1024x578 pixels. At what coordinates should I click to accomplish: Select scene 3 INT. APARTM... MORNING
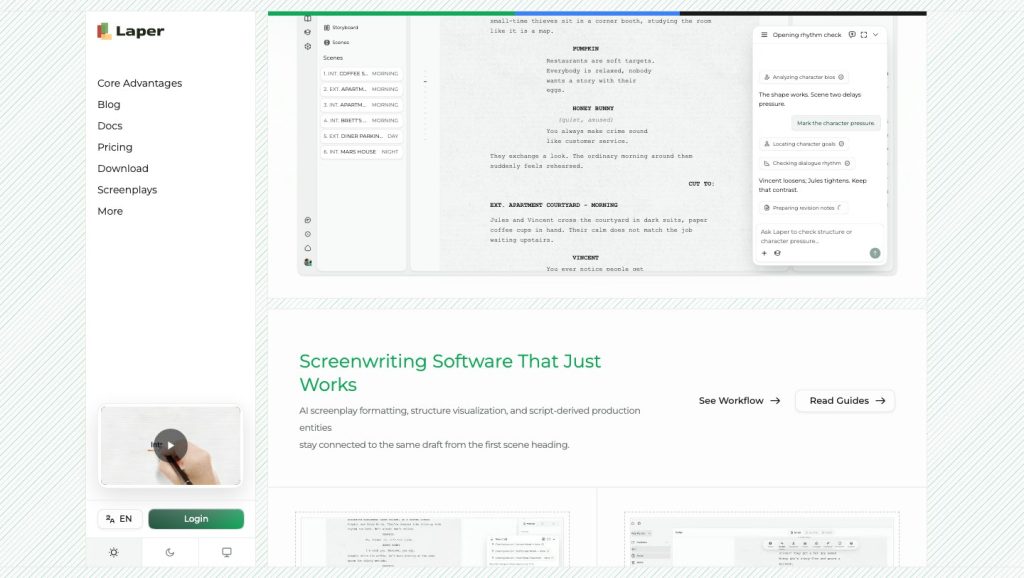point(361,105)
